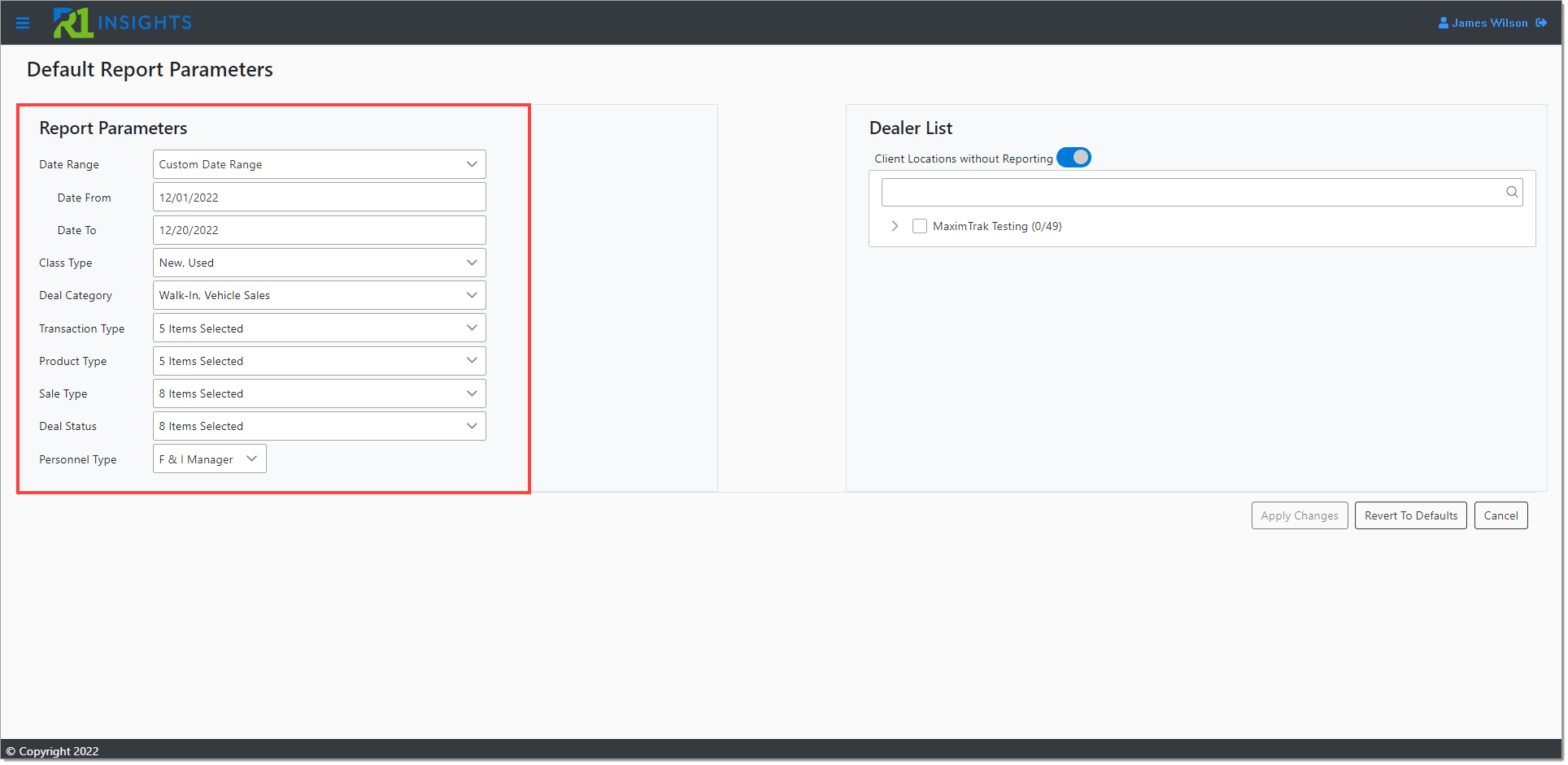Viewport: 1568px width, 765px height.
Task: Click the search magnifier in Dealer List
Action: click(x=1512, y=193)
